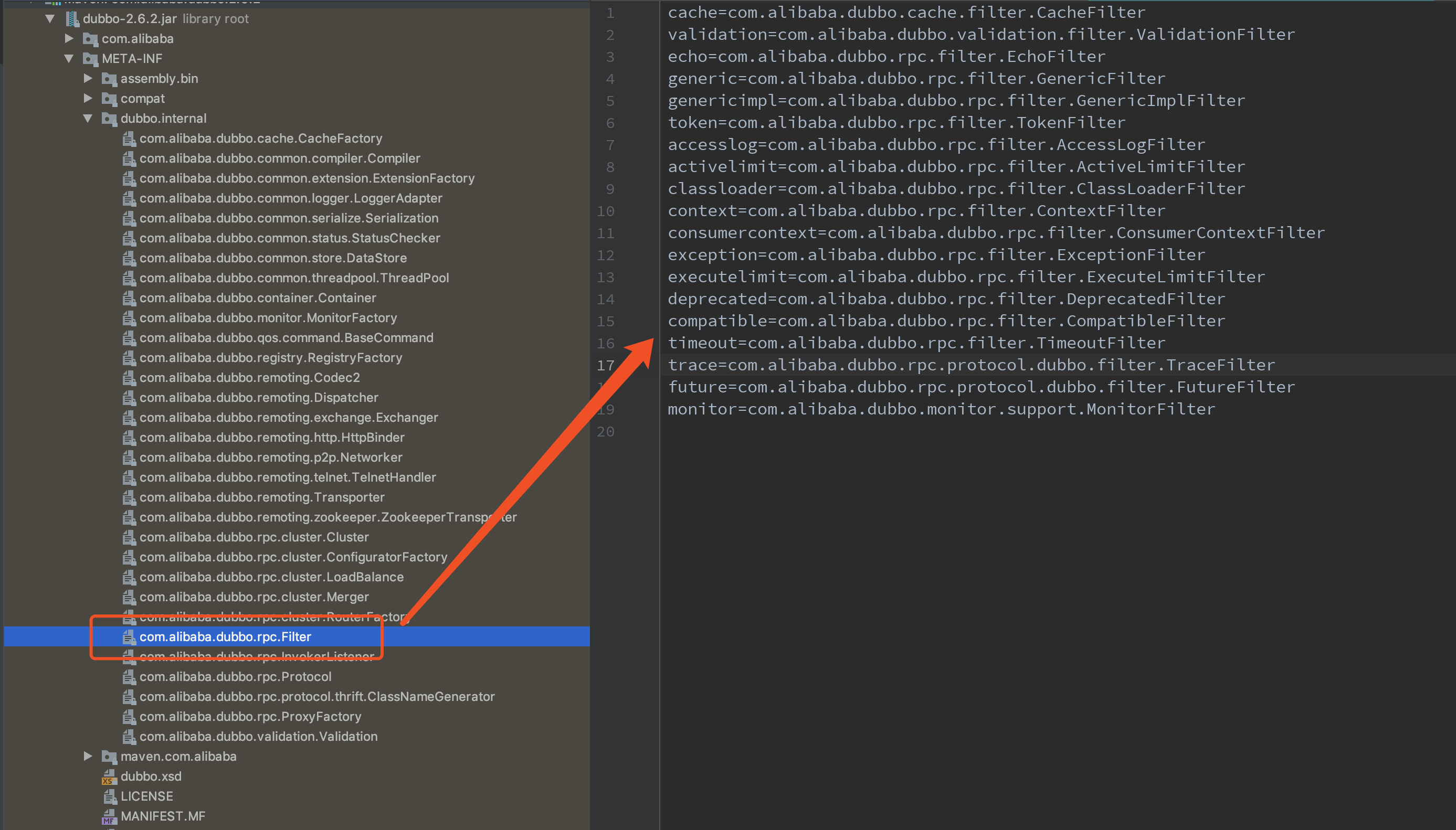Click the META-INF folder icon
This screenshot has height=830, width=1456.
(90, 59)
